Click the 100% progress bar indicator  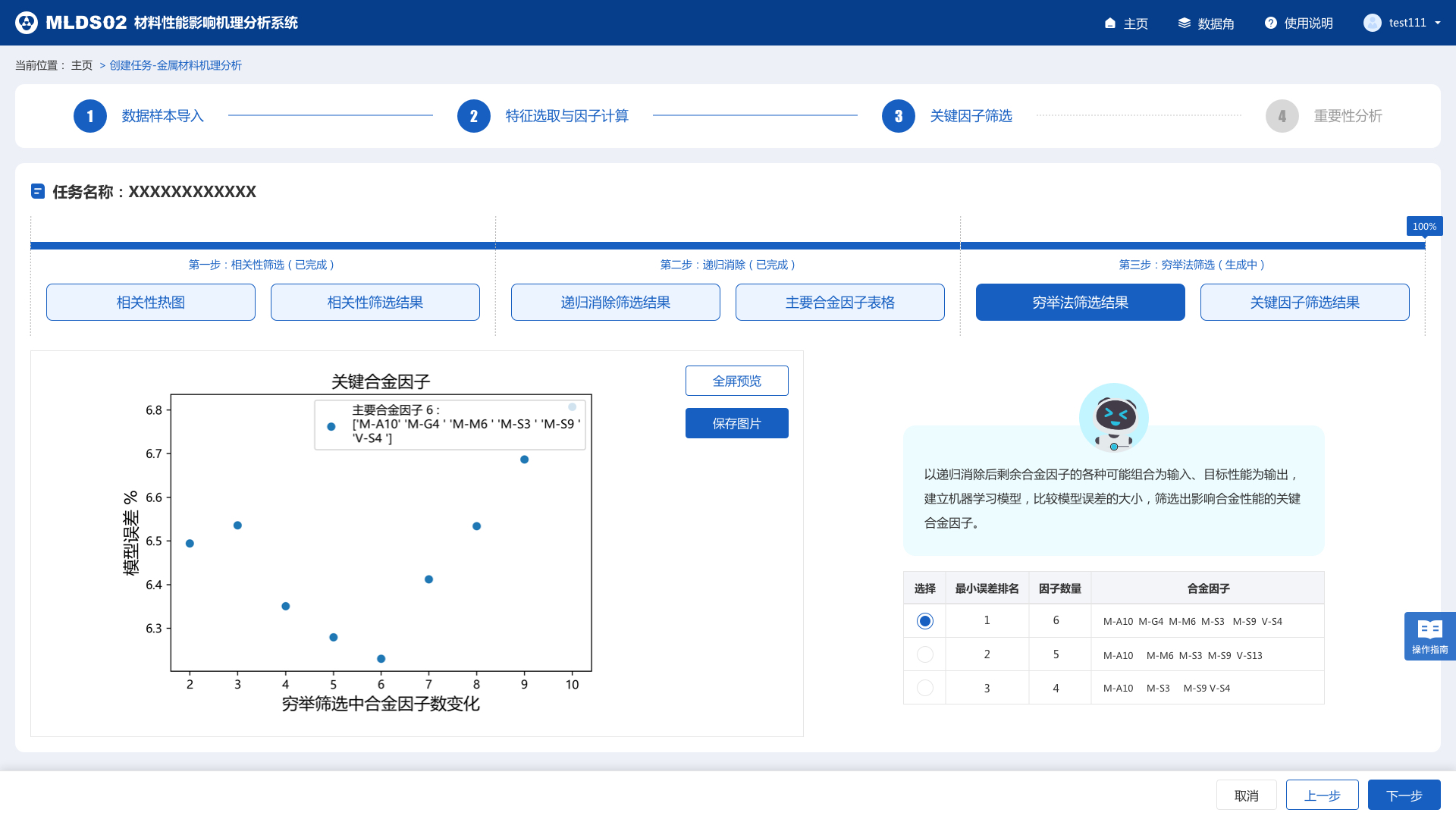[x=1424, y=227]
